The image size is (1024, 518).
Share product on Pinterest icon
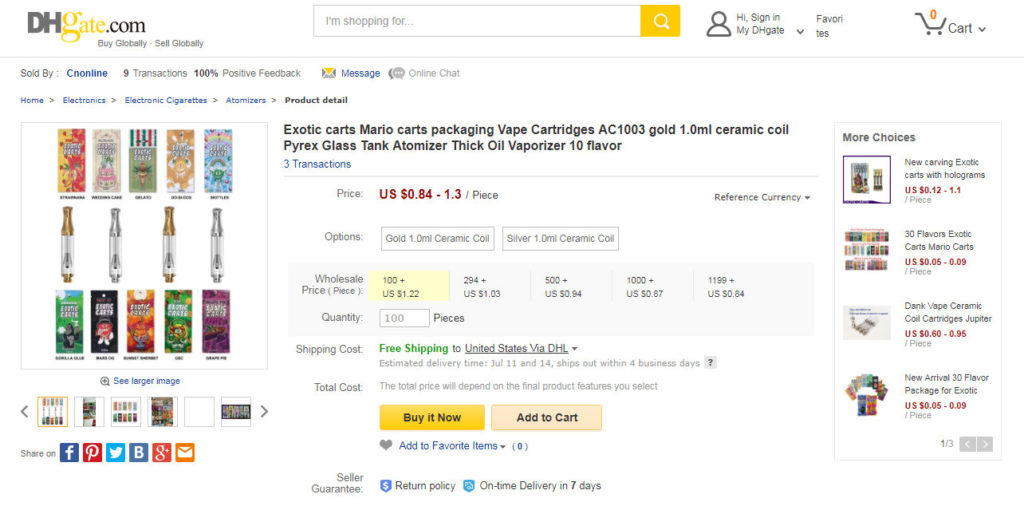coord(93,453)
